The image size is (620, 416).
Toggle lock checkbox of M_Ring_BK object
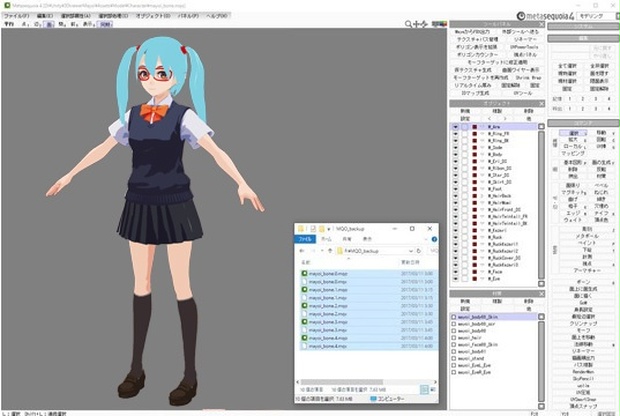point(465,140)
